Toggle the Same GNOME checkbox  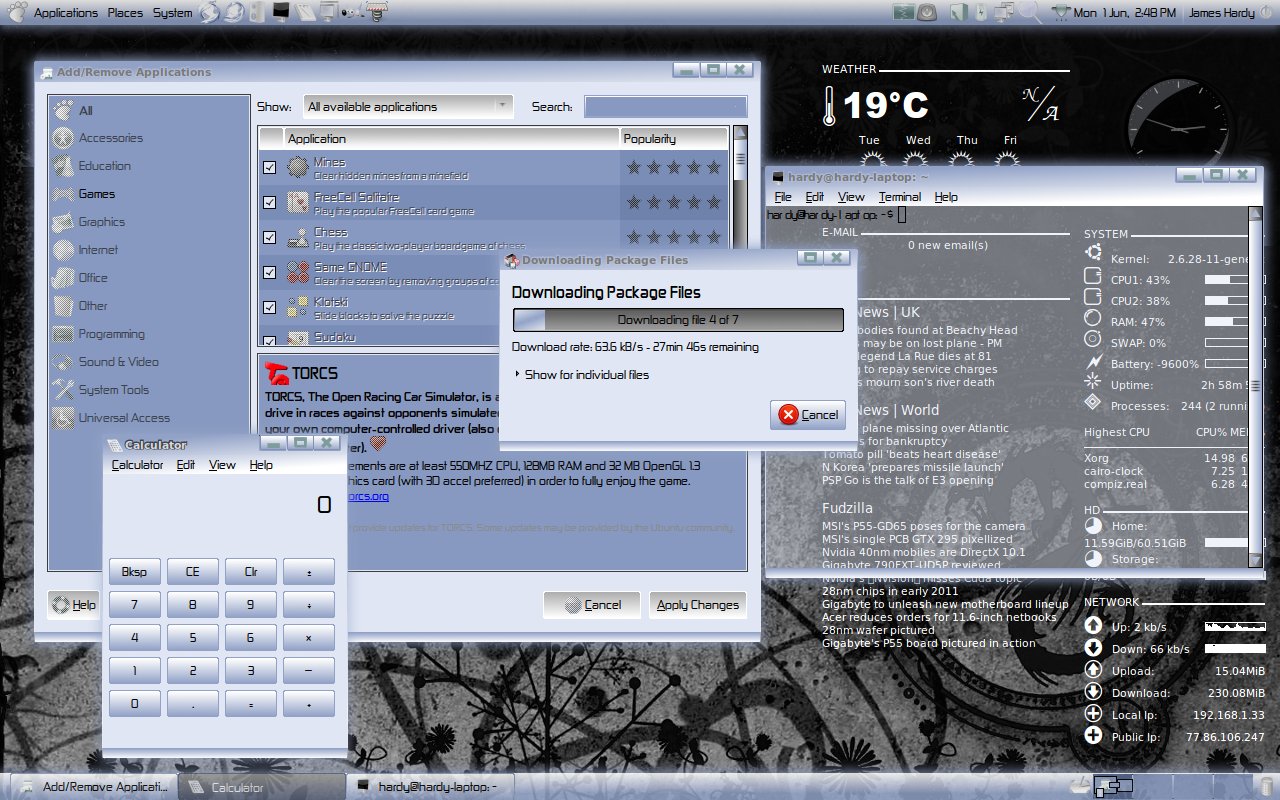coord(269,272)
